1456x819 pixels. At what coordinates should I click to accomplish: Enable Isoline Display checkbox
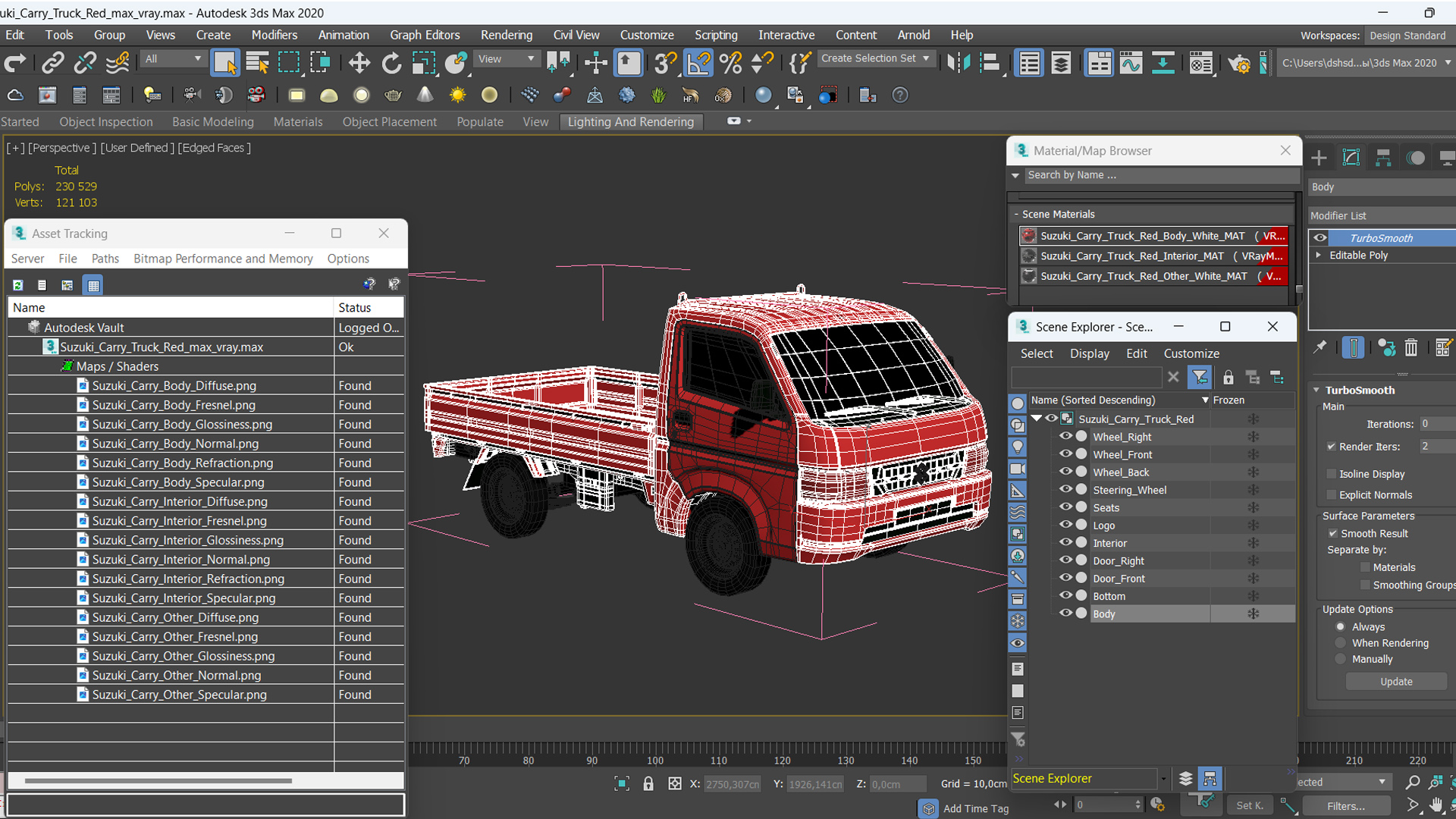pos(1331,474)
